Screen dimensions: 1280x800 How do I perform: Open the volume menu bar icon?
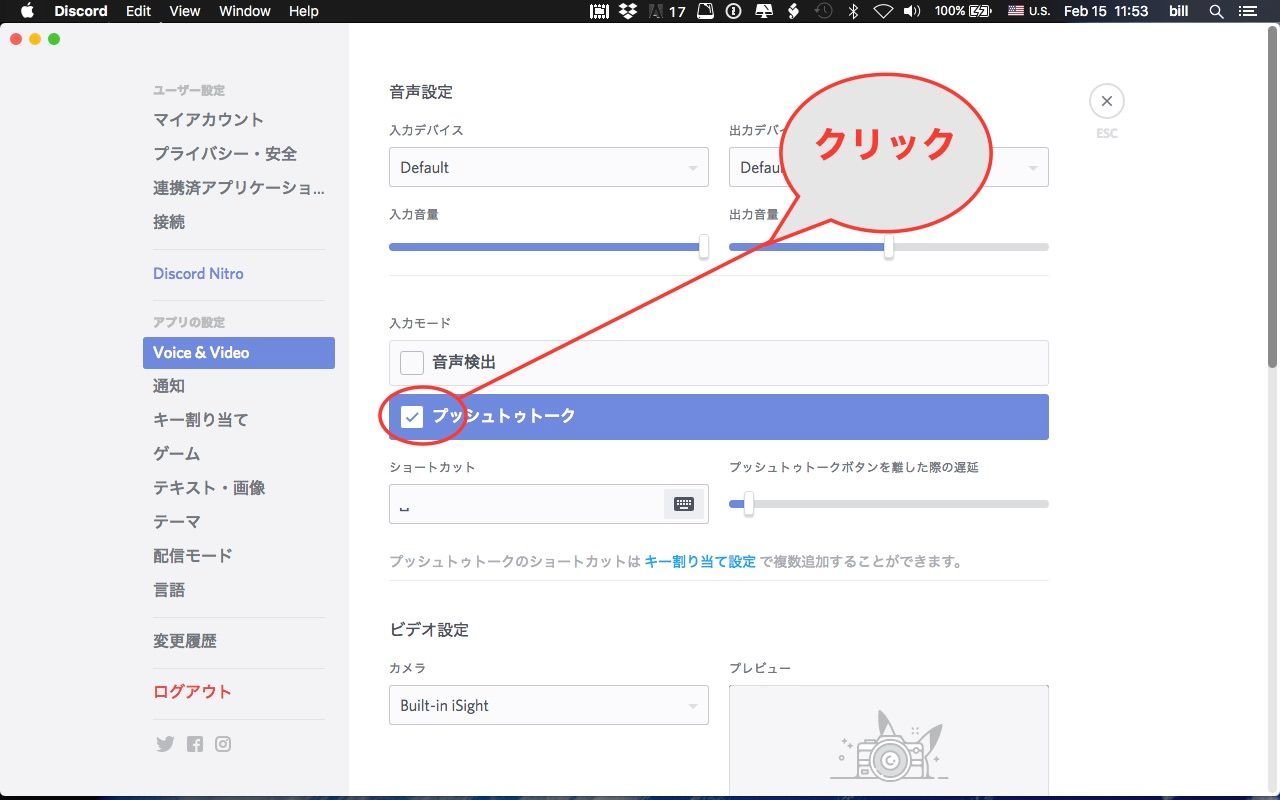click(911, 11)
